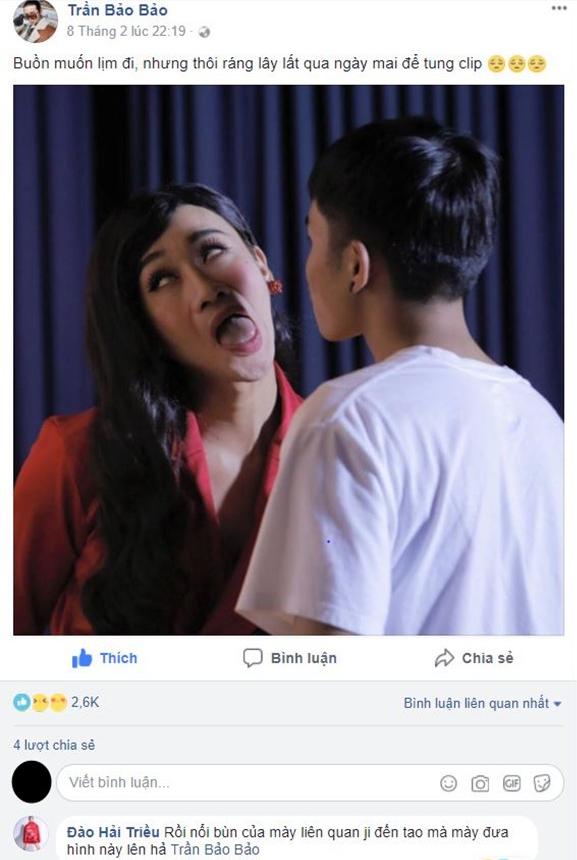Open Trần Bảo Bảo profile name link

117,10
